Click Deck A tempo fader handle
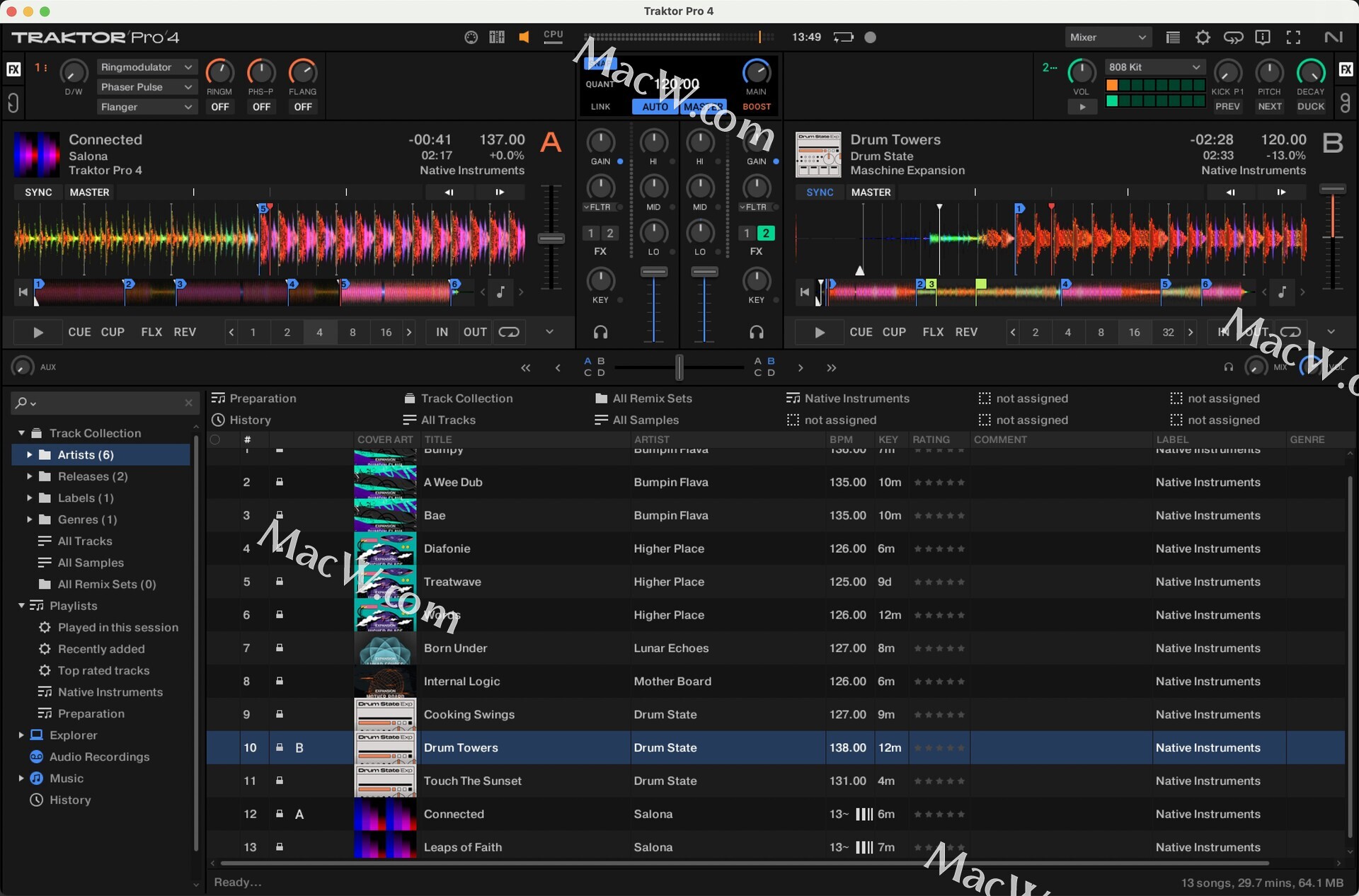The height and width of the screenshot is (896, 1359). coord(551,239)
